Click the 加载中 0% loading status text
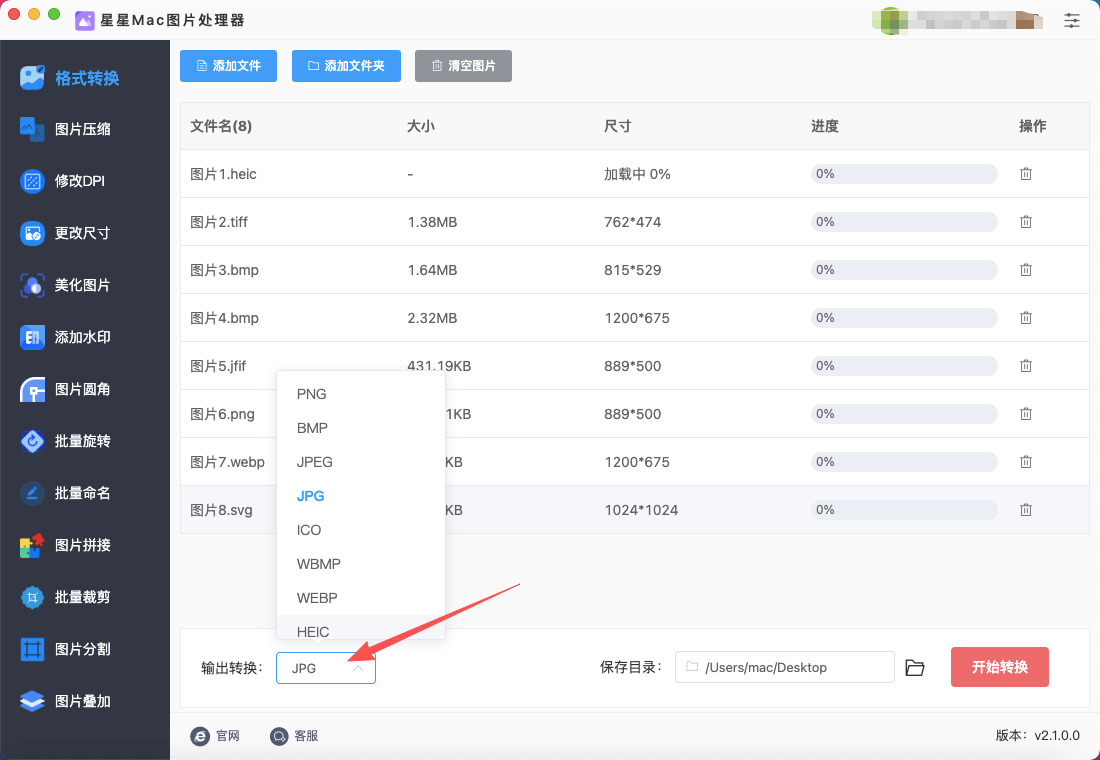Viewport: 1100px width, 760px height. [x=637, y=174]
